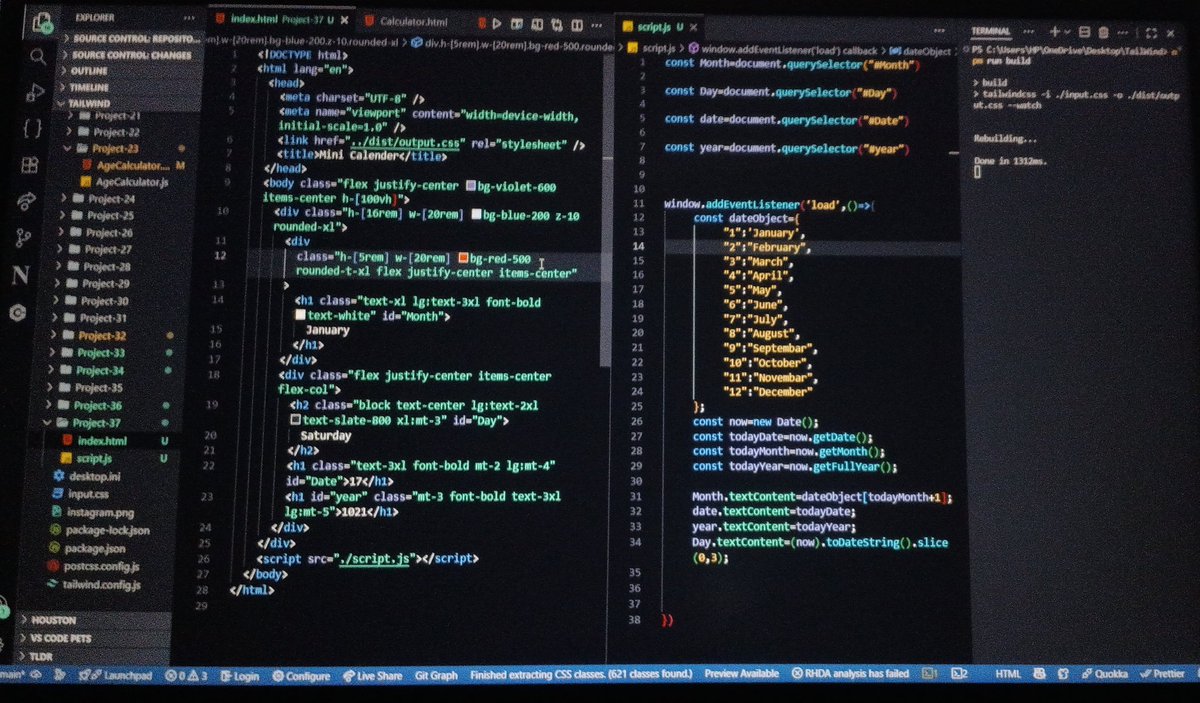Click the bg-violet-600 color swatch in code
This screenshot has height=703, width=1200.
(472, 186)
